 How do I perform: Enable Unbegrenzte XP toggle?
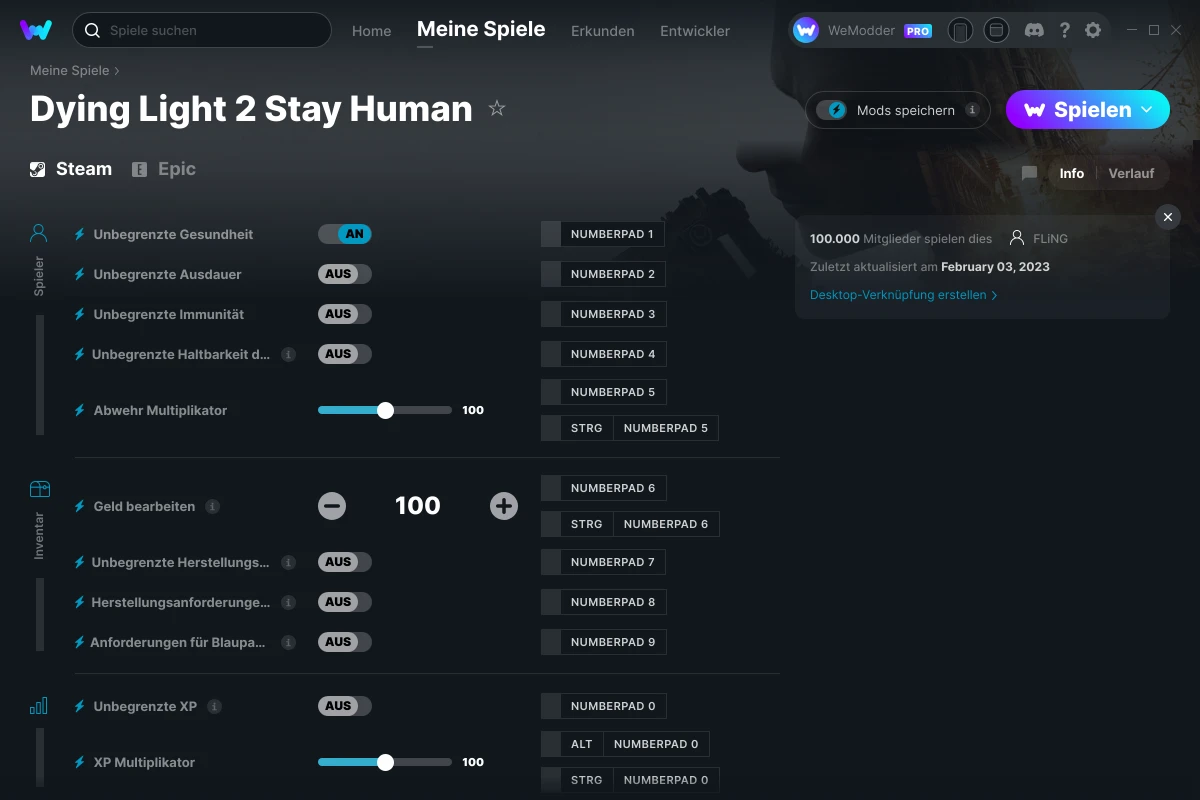click(345, 706)
